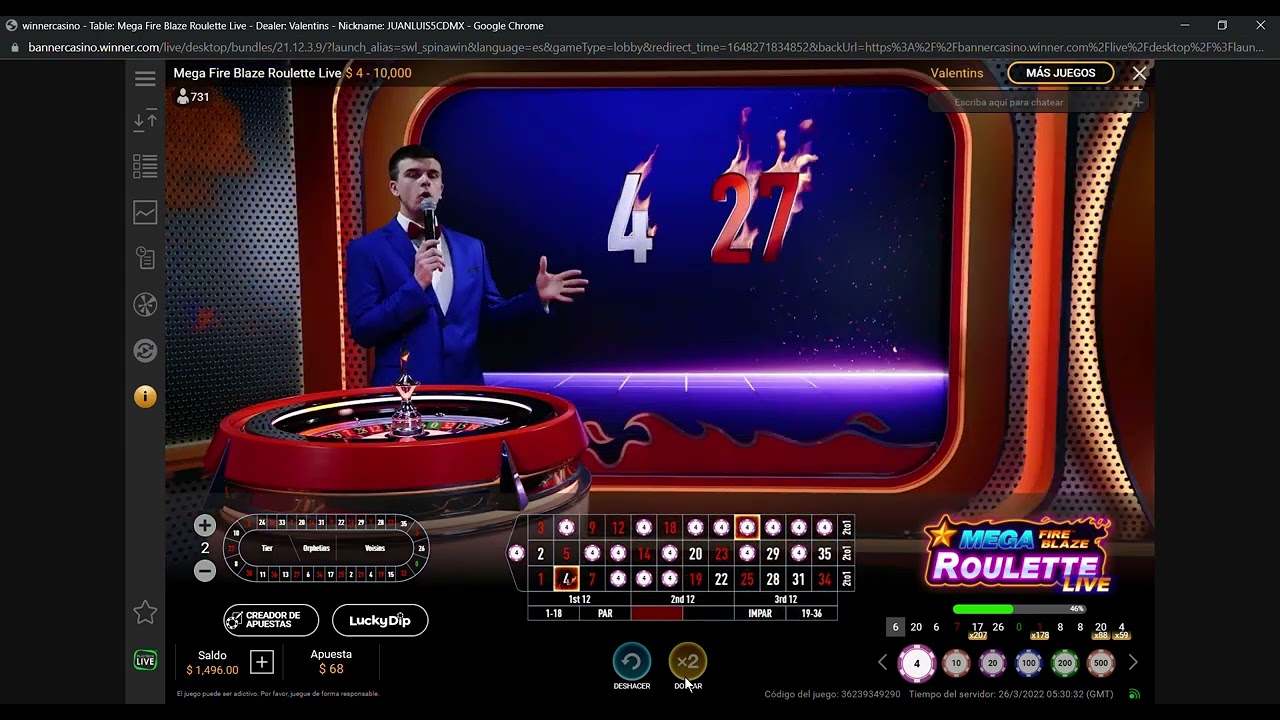Select the 20 value chip
The image size is (1280, 720).
pos(992,663)
